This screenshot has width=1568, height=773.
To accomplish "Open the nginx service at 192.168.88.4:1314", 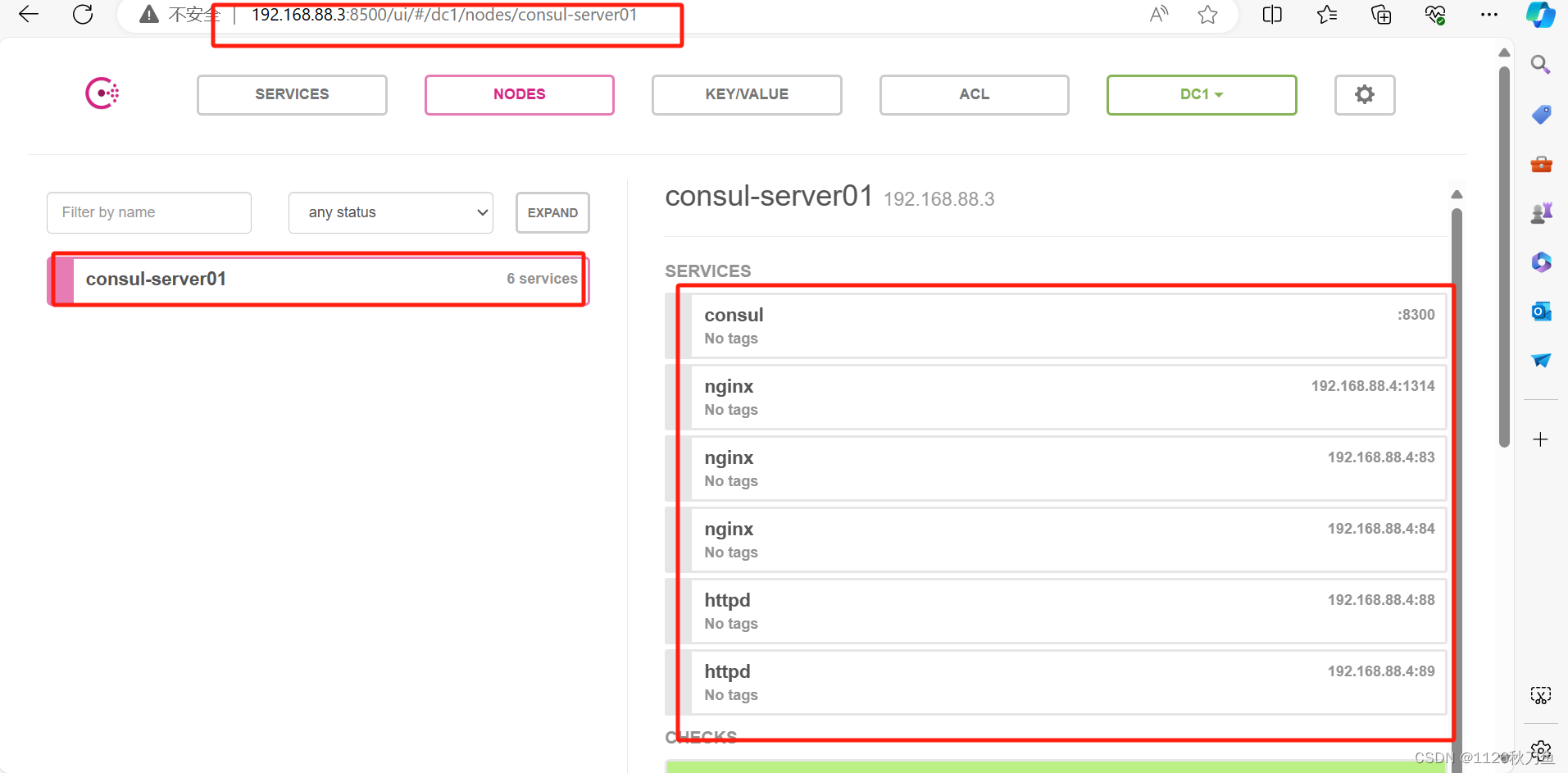I will click(1056, 397).
